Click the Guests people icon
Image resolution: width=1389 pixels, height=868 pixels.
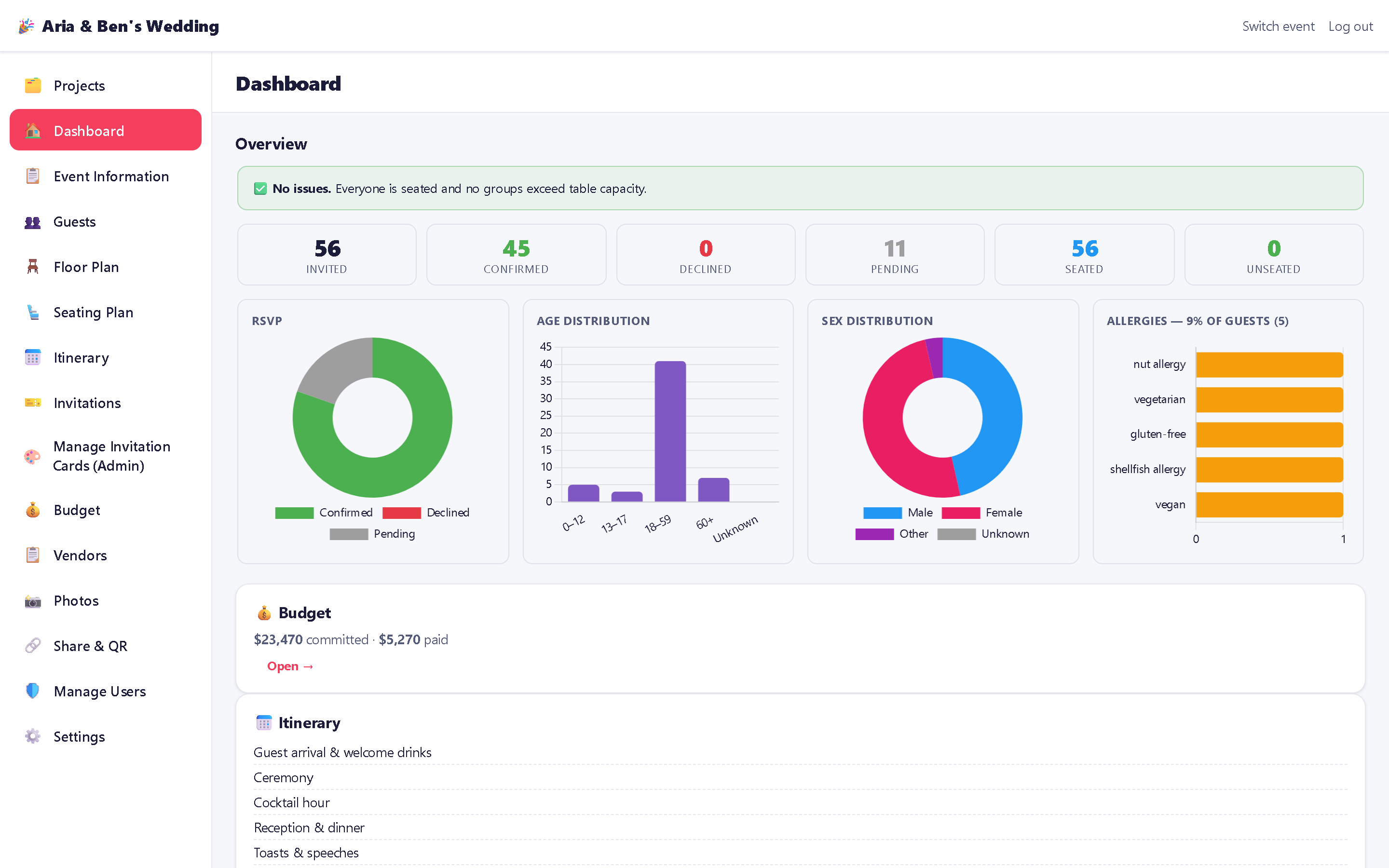coord(33,222)
